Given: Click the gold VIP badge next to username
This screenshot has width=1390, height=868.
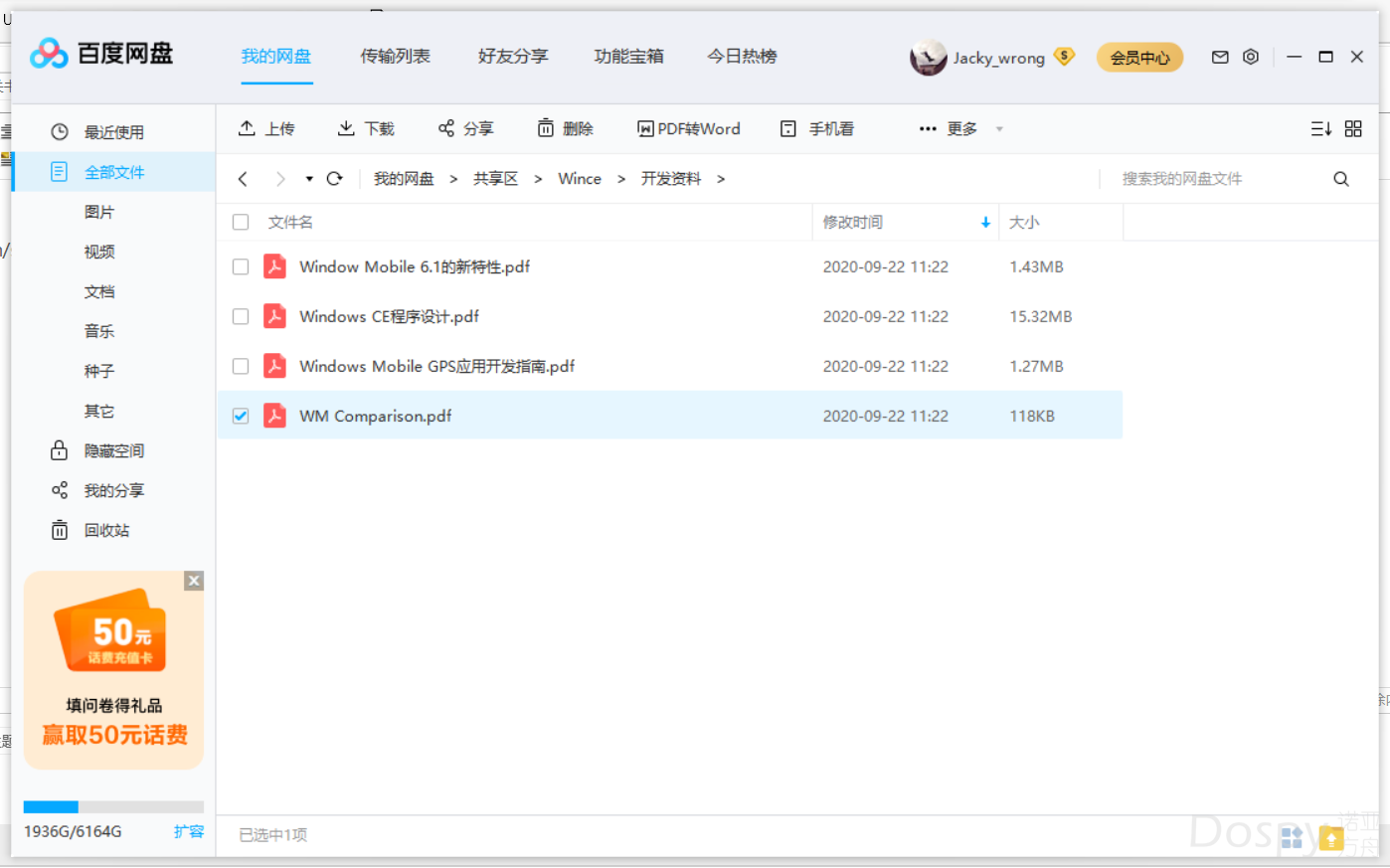Looking at the screenshot, I should pos(1065,57).
